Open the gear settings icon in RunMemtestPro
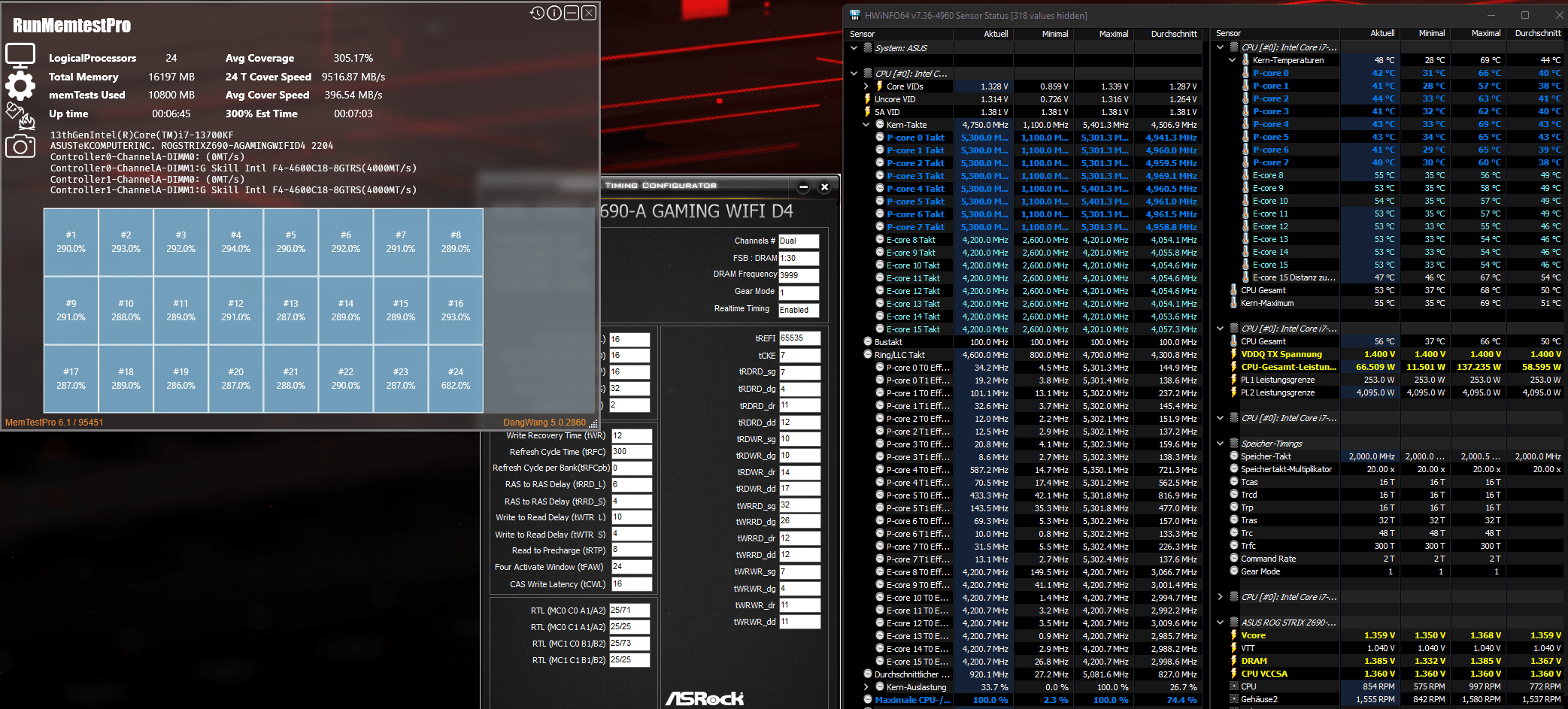This screenshot has height=709, width=1568. click(20, 86)
